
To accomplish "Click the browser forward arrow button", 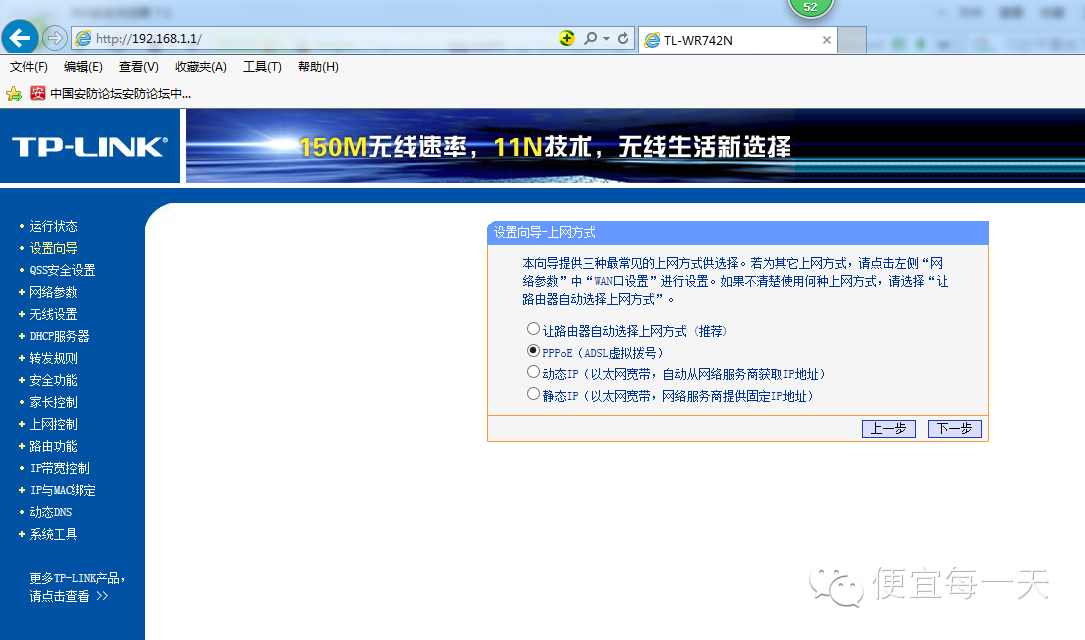I will (55, 37).
